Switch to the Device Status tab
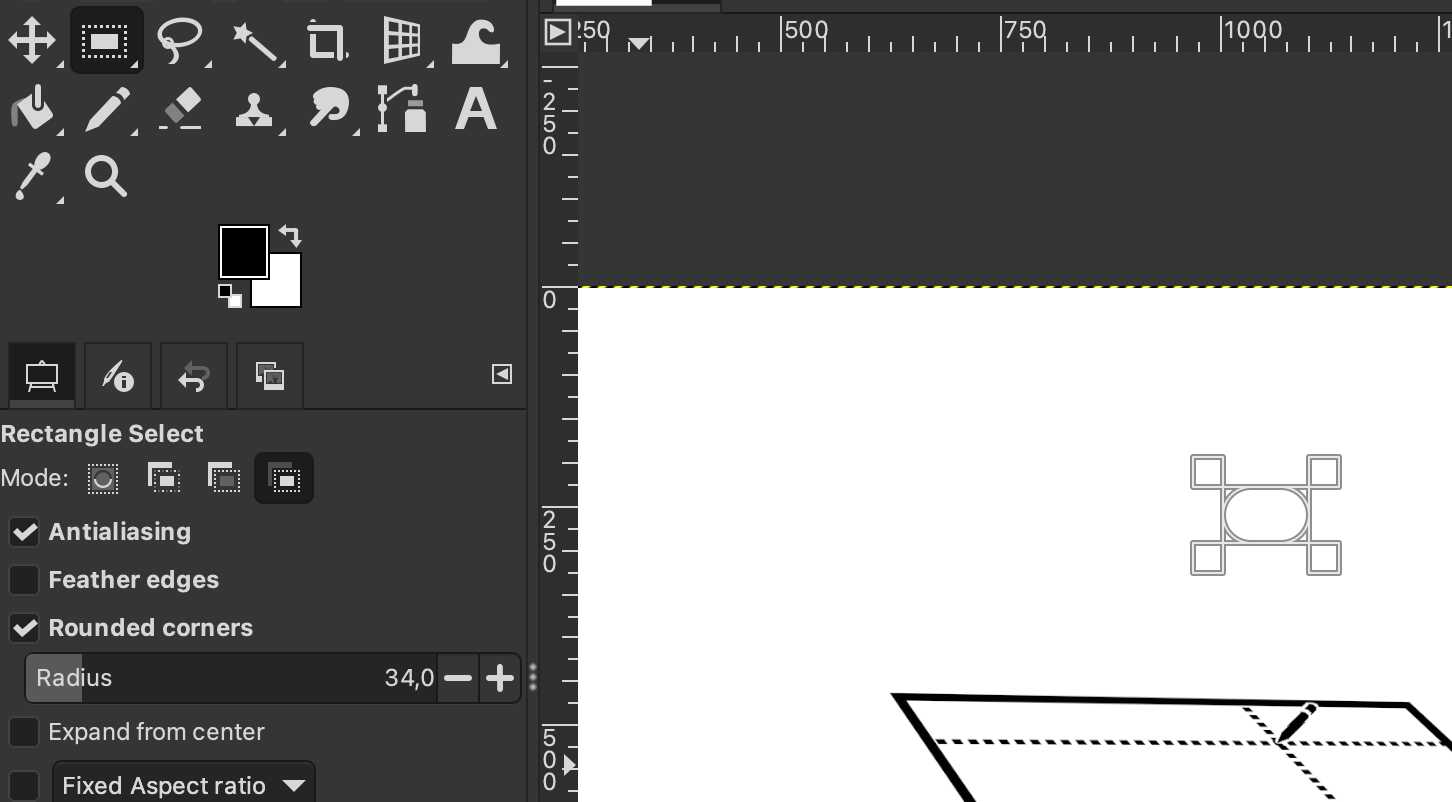The height and width of the screenshot is (802, 1452). pos(118,376)
